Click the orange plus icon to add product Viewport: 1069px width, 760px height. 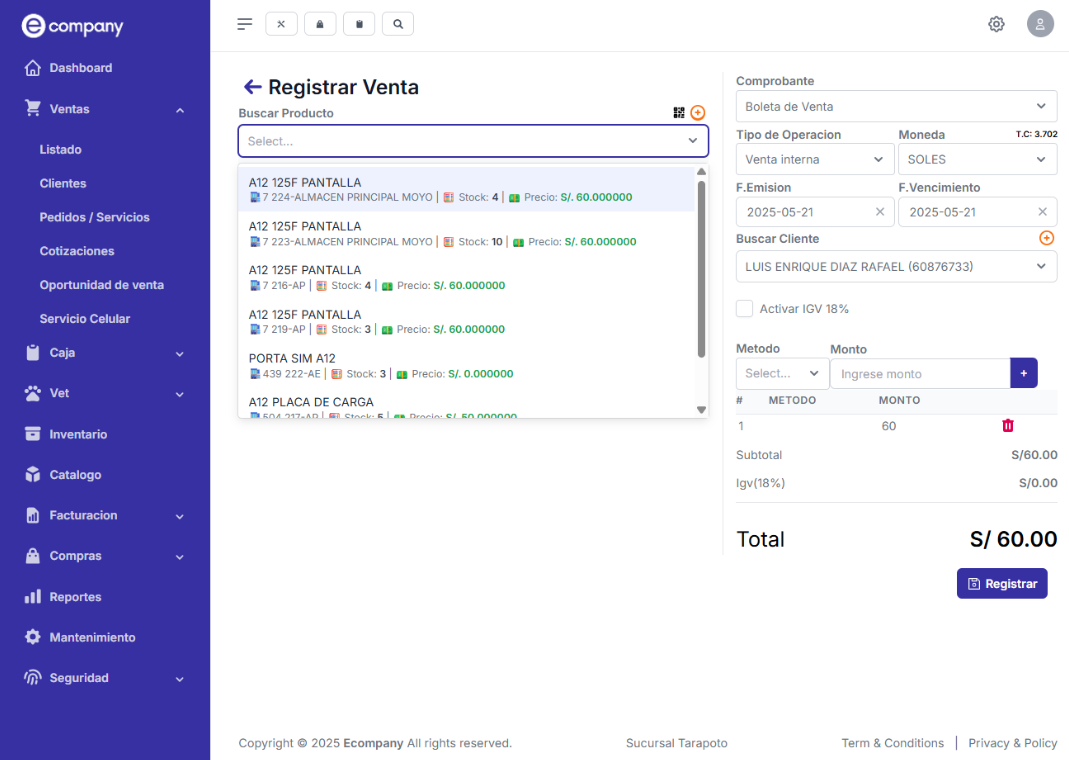tap(698, 113)
